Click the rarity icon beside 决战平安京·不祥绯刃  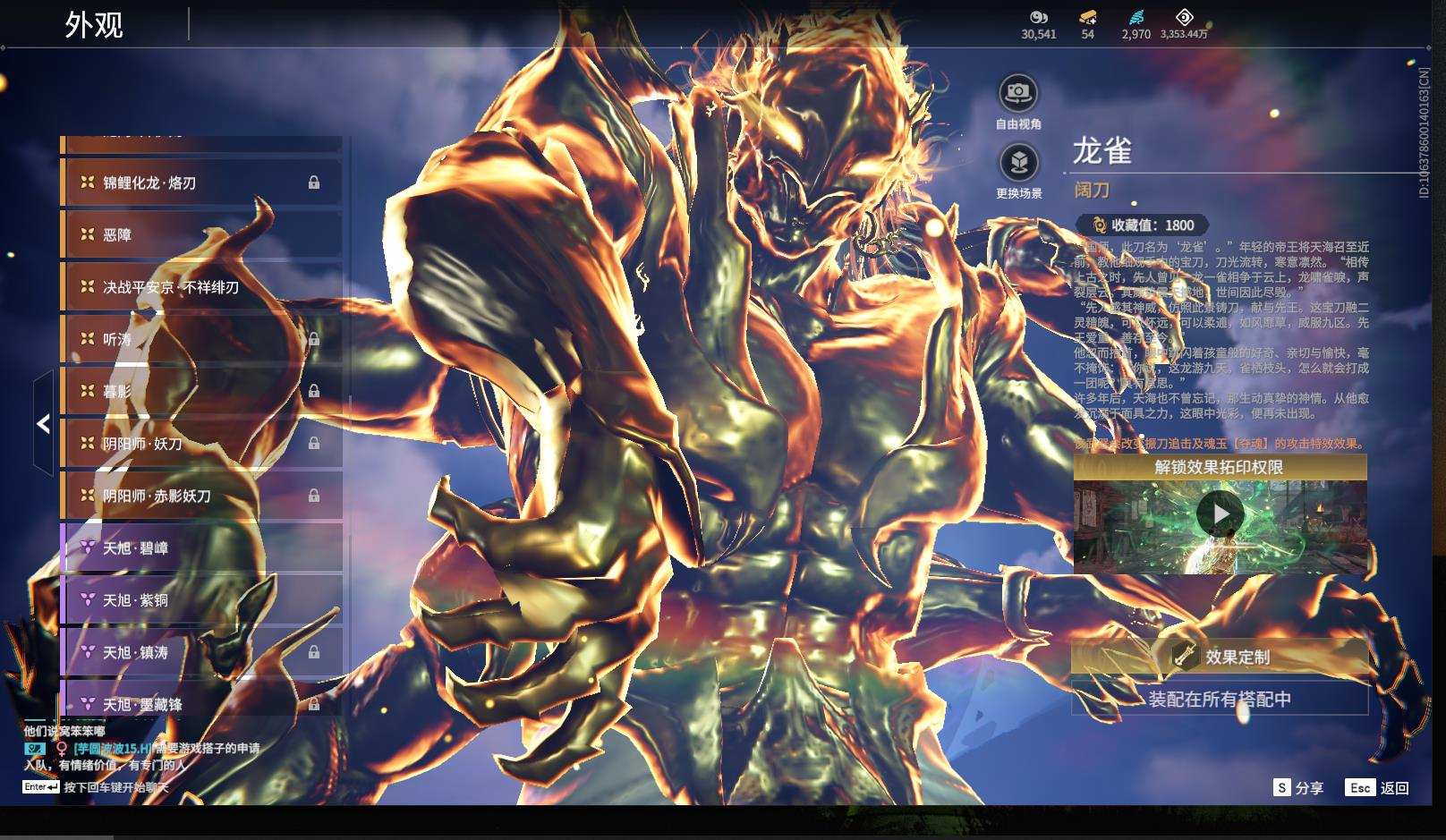coord(88,287)
